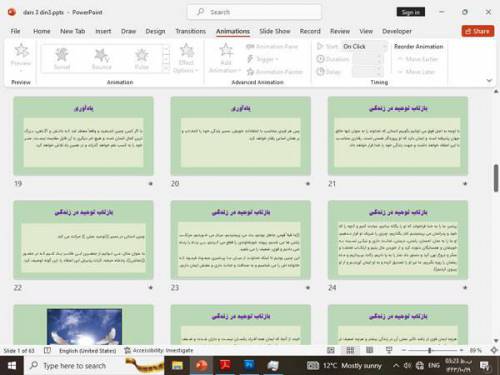500x375 pixels.
Task: Click animation star indicator under slide 19
Action: [150, 183]
